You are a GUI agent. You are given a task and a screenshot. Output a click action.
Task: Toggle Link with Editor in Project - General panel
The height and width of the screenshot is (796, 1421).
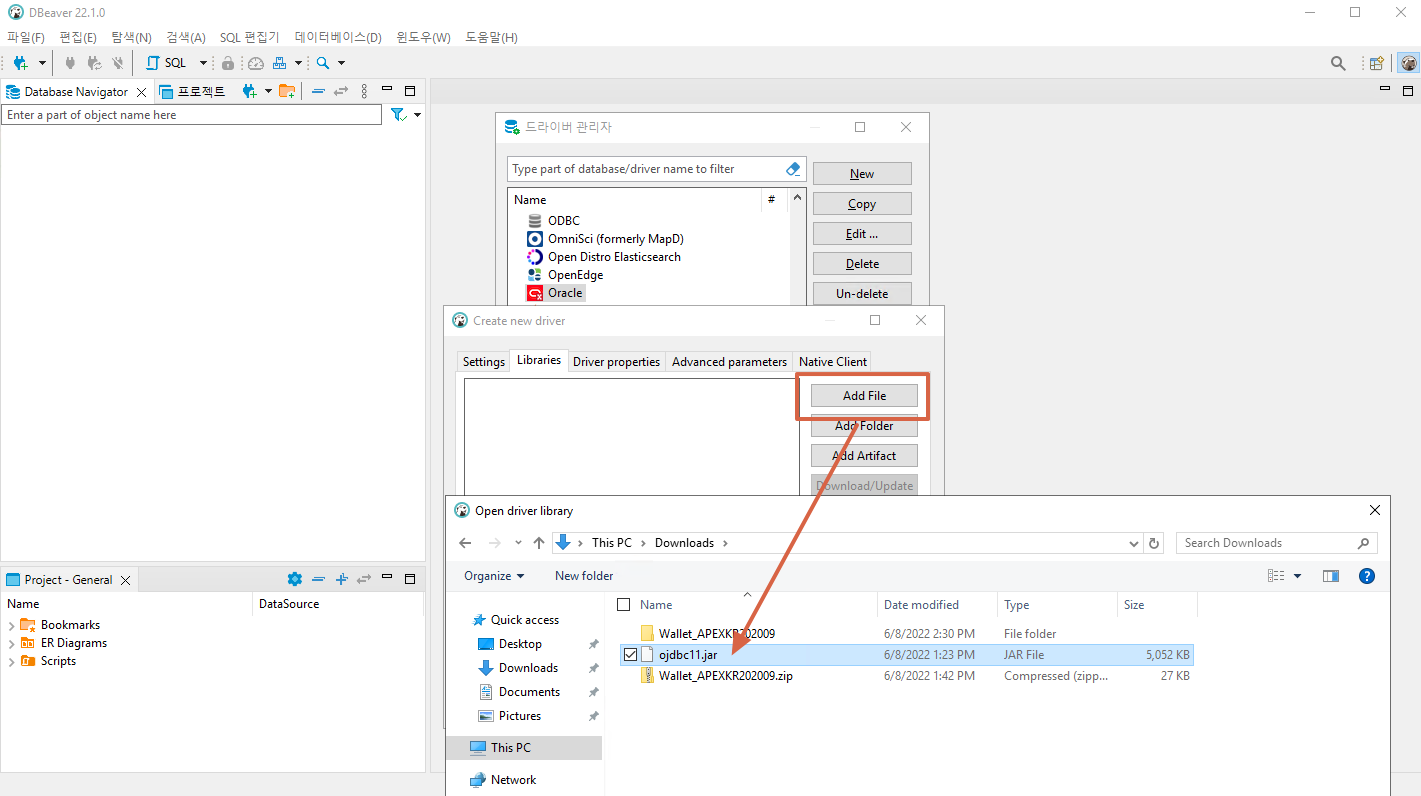point(364,579)
